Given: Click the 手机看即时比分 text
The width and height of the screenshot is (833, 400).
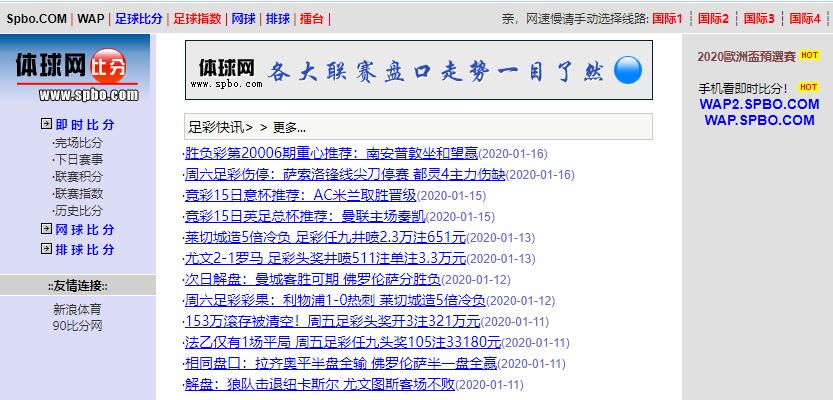Looking at the screenshot, I should coord(743,88).
